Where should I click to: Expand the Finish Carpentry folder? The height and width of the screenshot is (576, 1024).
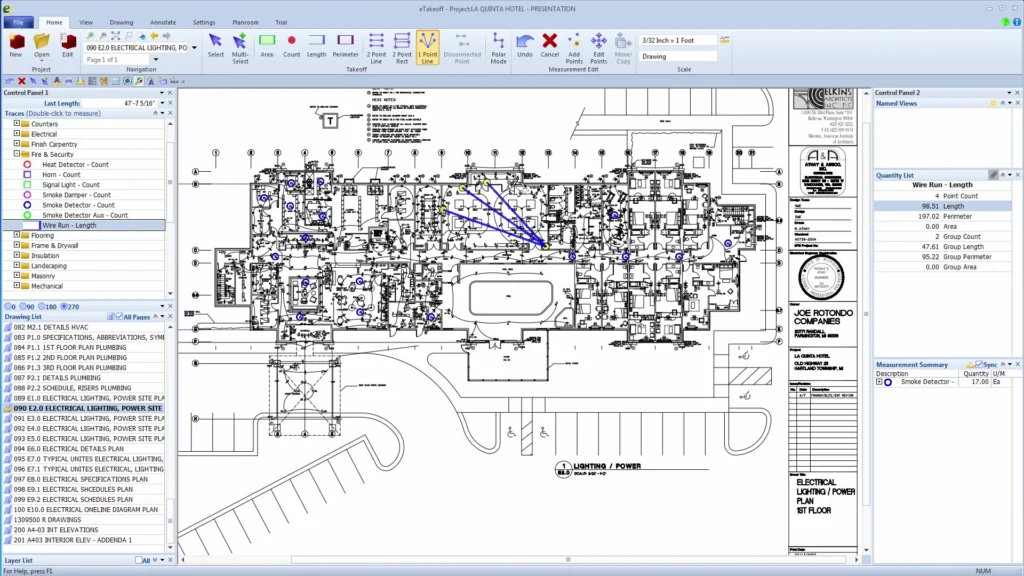click(x=17, y=144)
